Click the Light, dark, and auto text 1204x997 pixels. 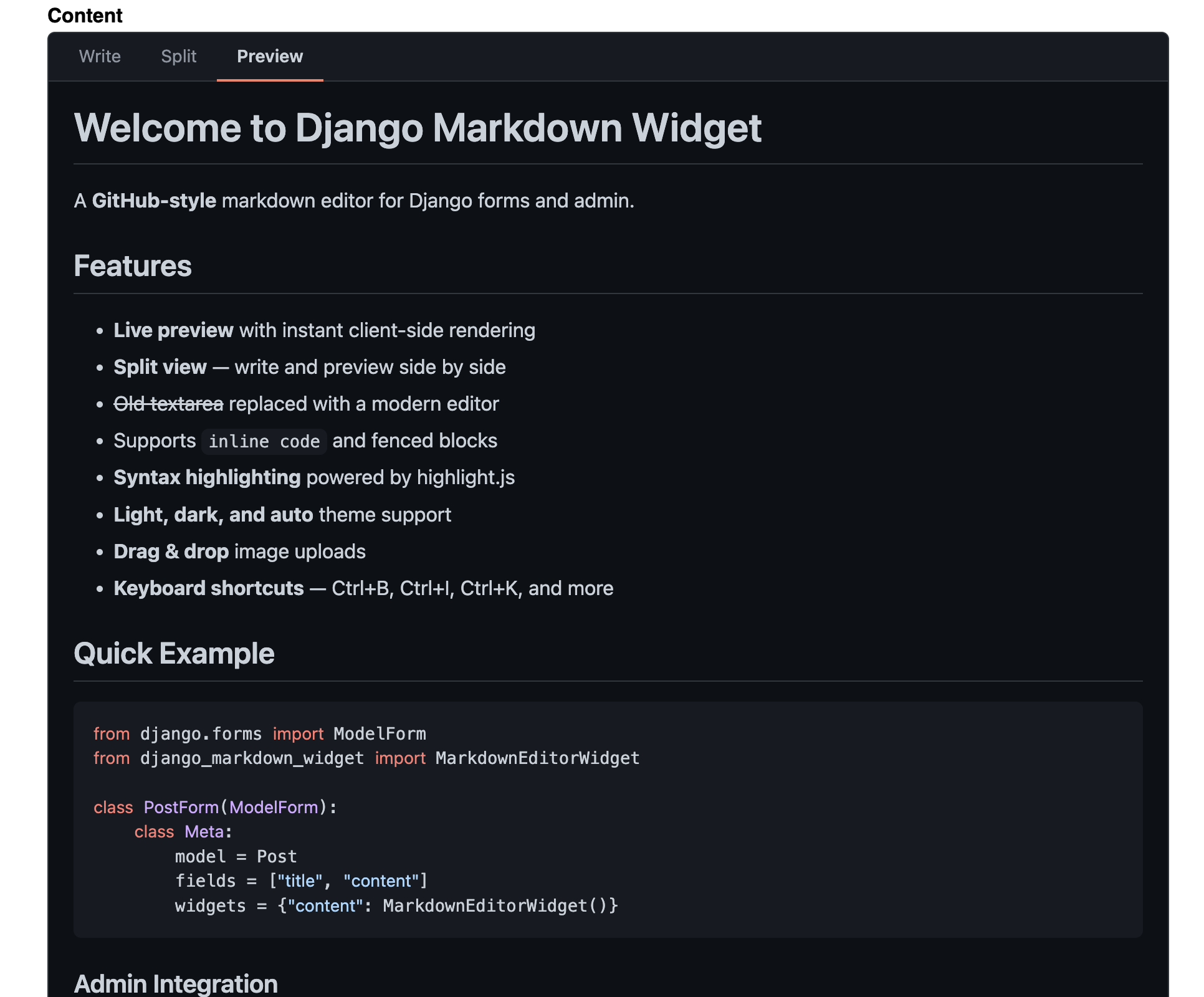coord(213,515)
